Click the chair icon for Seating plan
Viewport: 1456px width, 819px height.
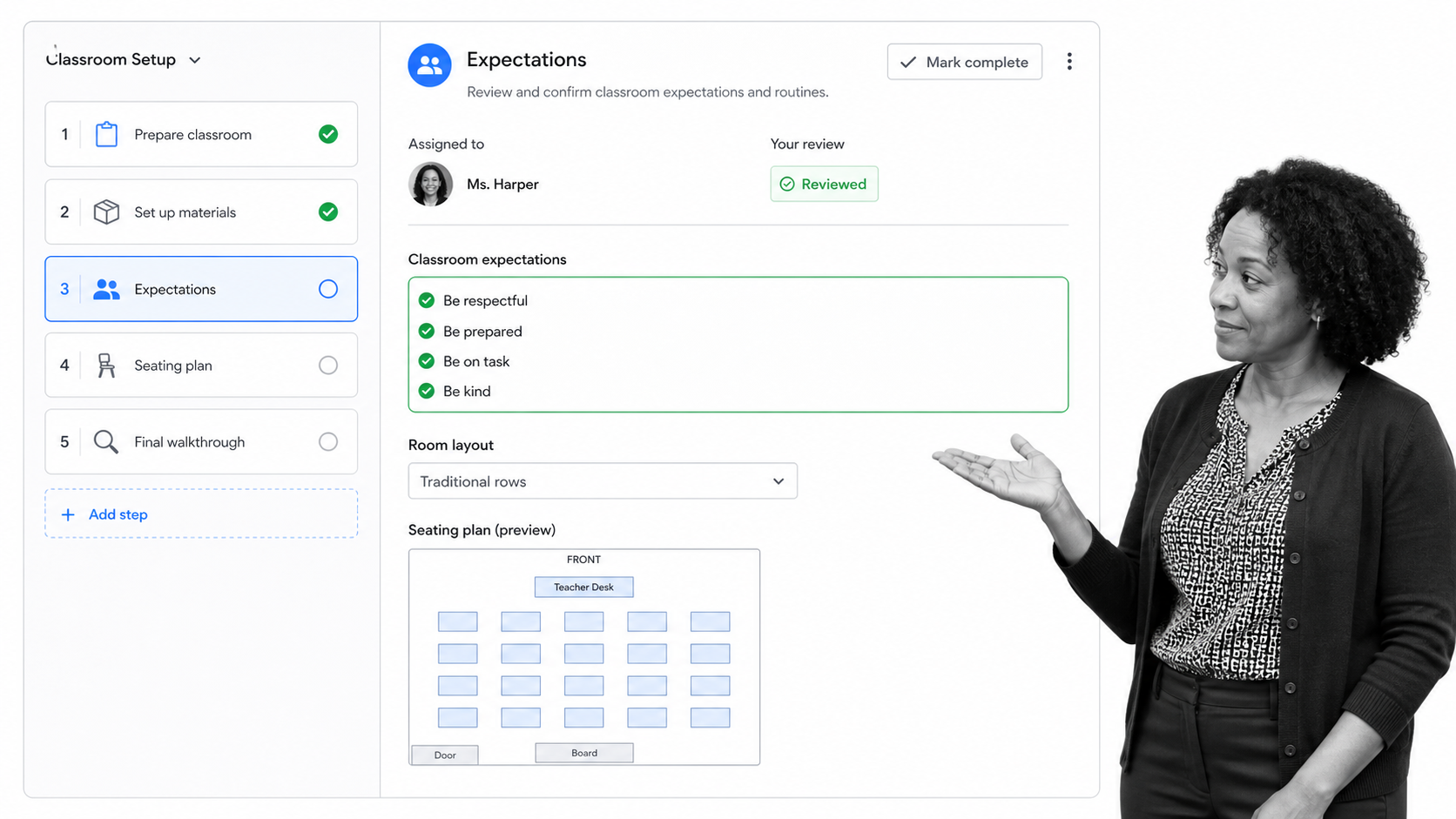pyautogui.click(x=106, y=366)
